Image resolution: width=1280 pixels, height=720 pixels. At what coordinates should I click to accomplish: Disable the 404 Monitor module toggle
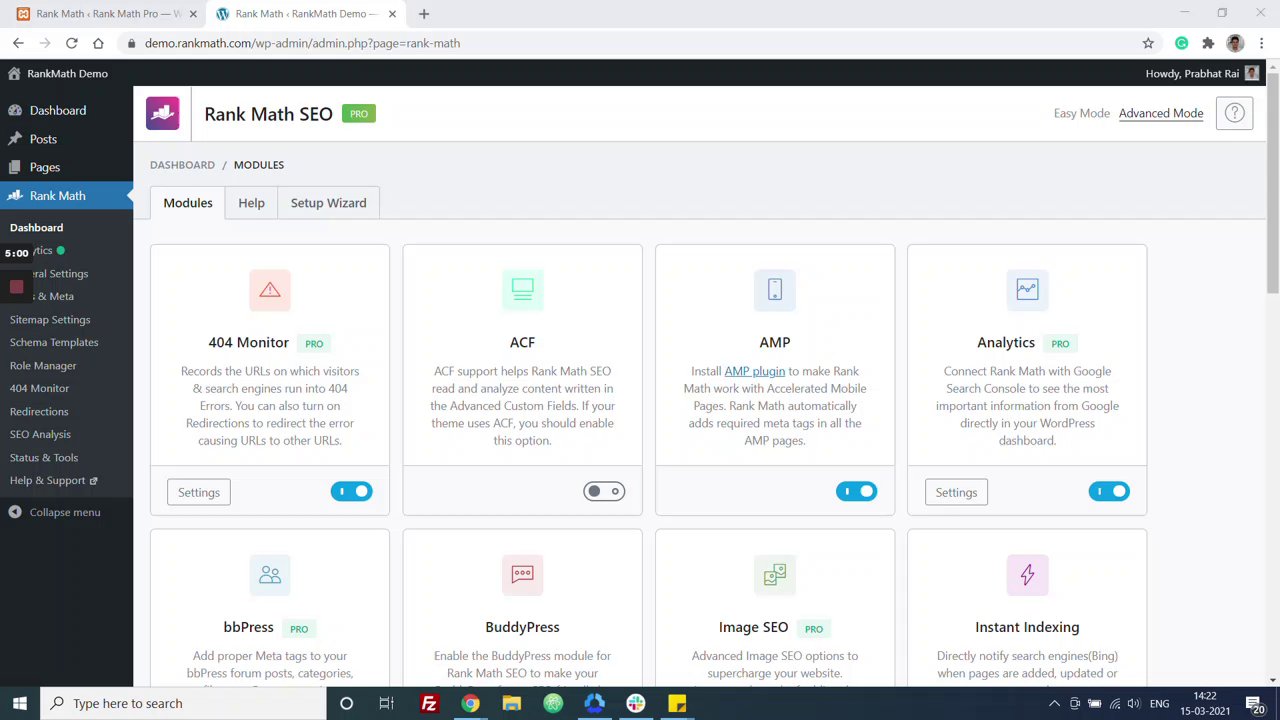(x=351, y=491)
